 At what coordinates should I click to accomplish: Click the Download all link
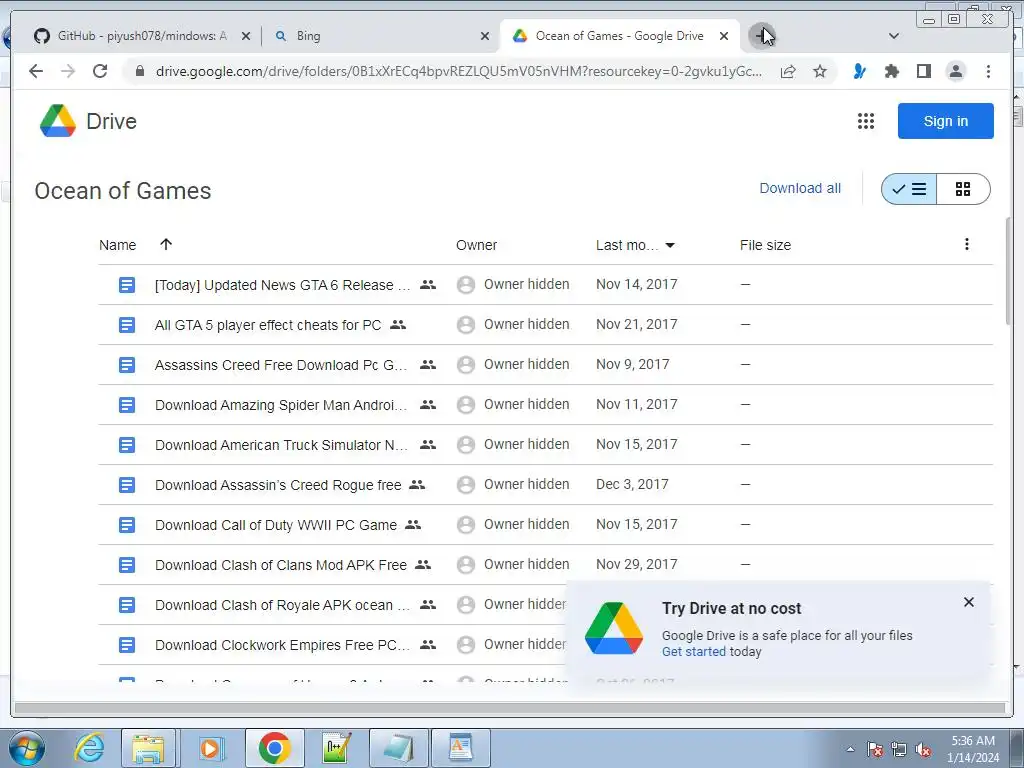(x=800, y=188)
